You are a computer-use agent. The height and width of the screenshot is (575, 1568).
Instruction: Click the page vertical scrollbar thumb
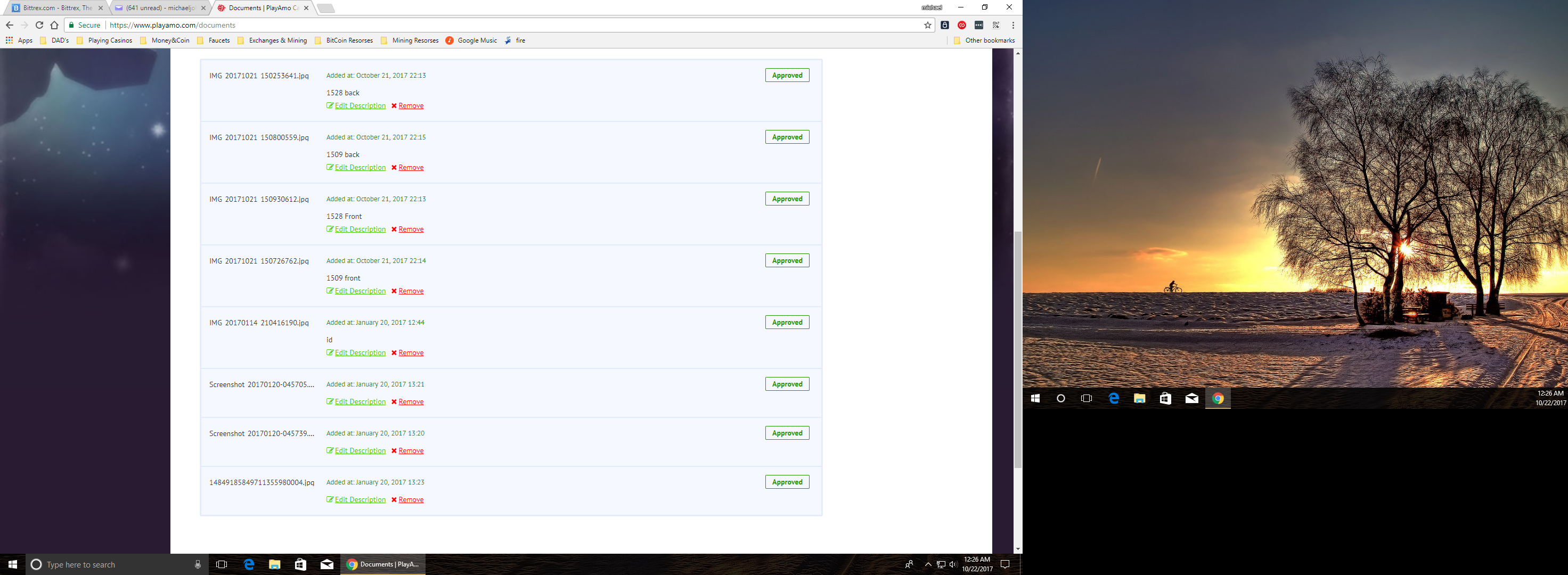pyautogui.click(x=1018, y=349)
